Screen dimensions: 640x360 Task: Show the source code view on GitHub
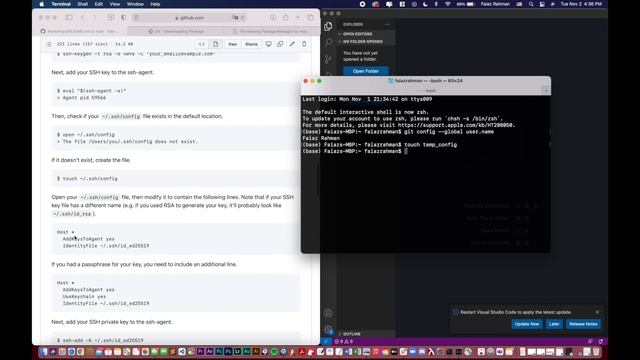[202, 44]
